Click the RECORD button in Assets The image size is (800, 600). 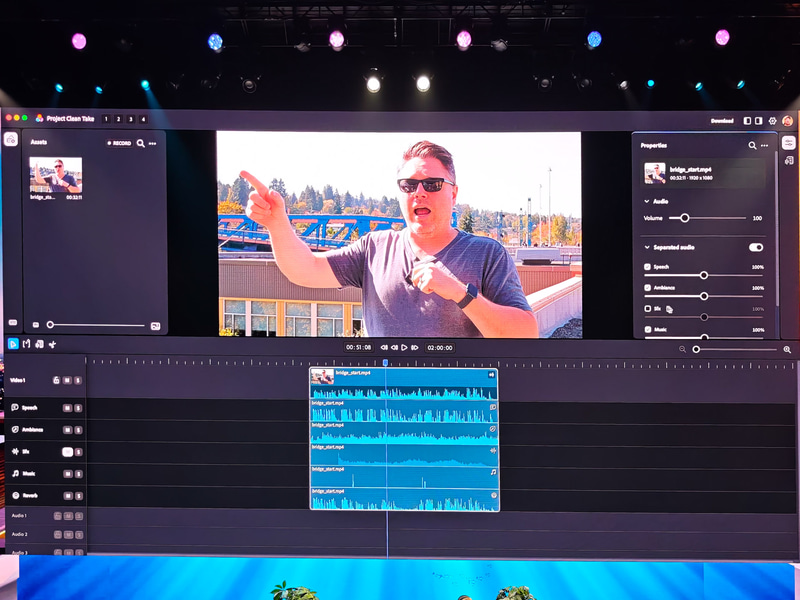(x=119, y=143)
